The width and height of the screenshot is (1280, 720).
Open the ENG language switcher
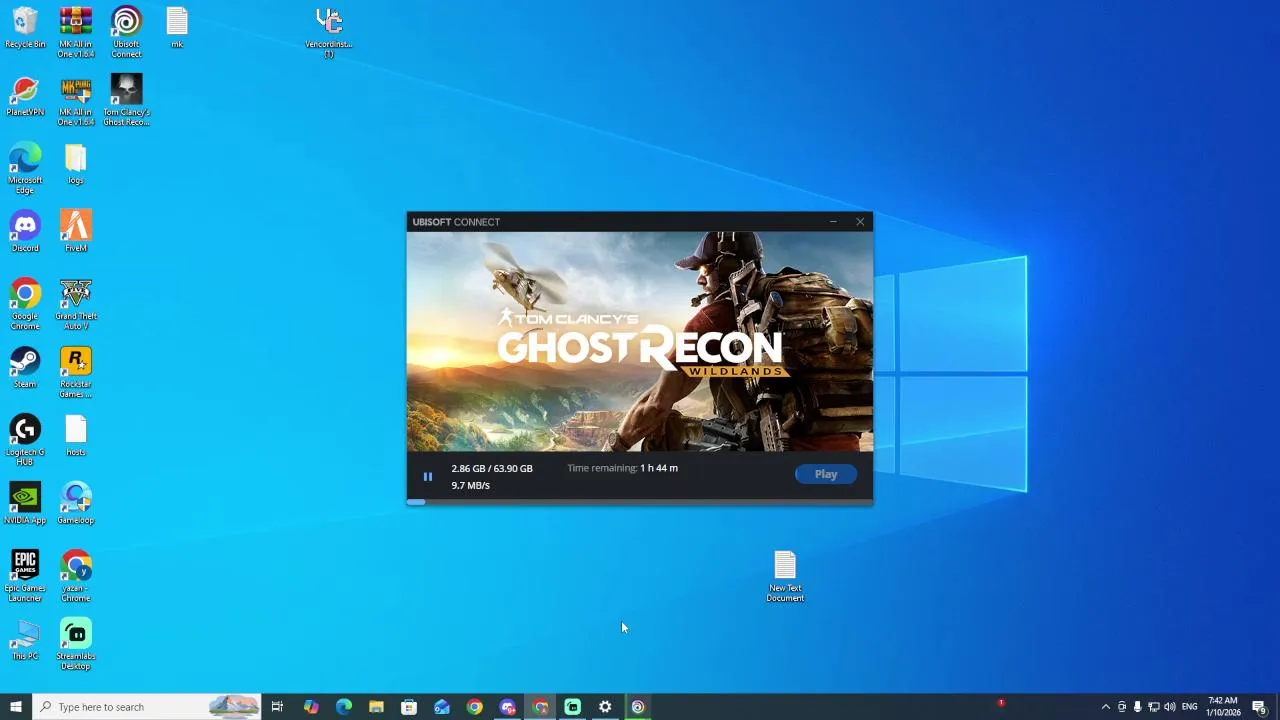pos(1190,707)
